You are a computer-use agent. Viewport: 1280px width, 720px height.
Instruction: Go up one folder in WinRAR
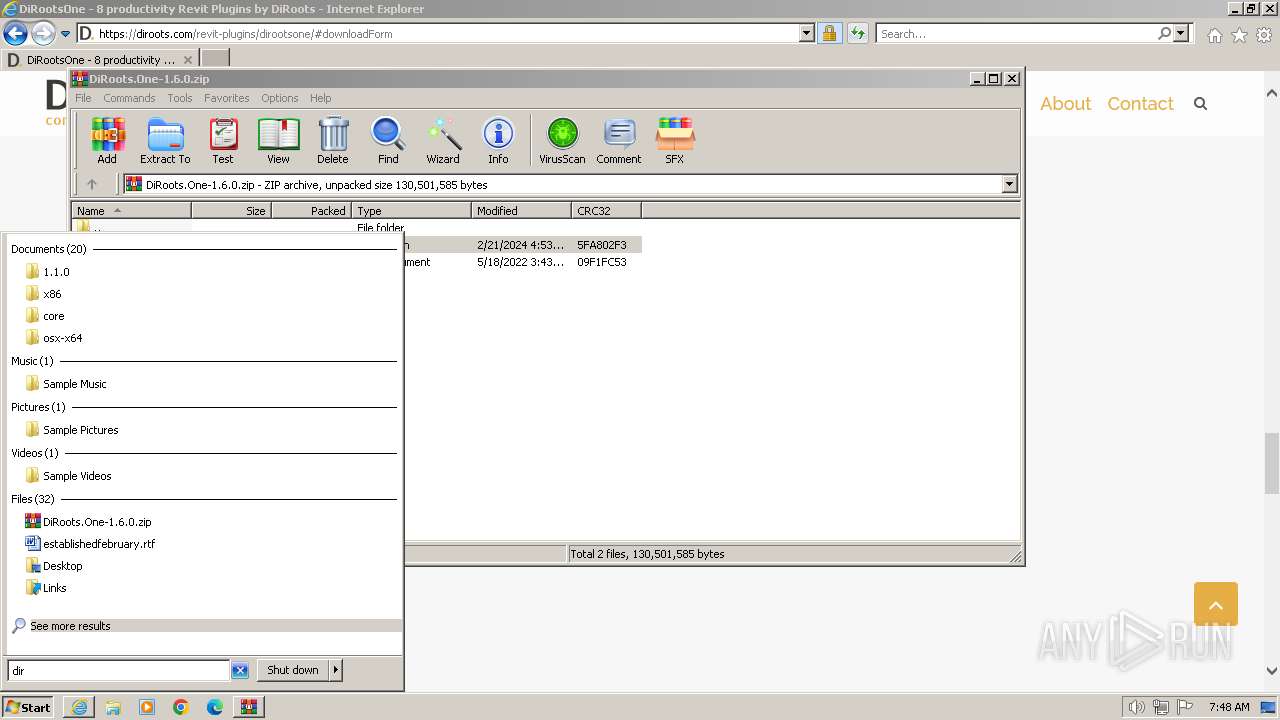[92, 184]
